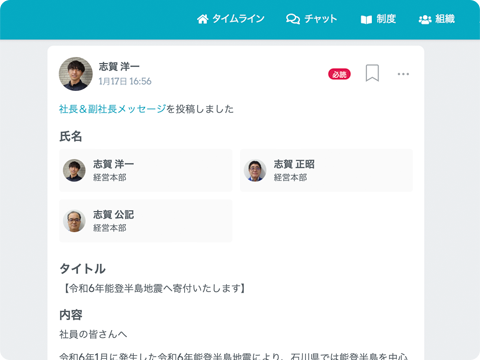Screen dimensions: 480x360
Task: Click the people icon for 組織
Action: point(425,19)
